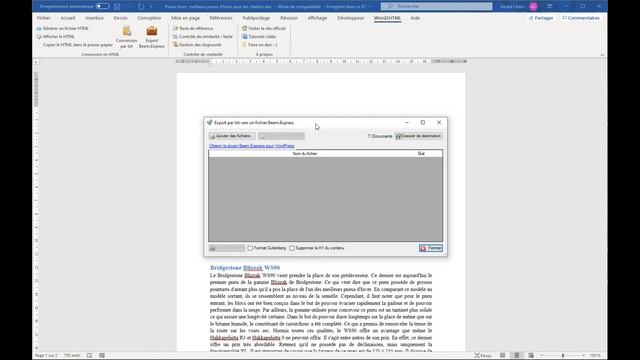Click the export dialog's title icon
The image size is (640, 360).
pos(209,122)
